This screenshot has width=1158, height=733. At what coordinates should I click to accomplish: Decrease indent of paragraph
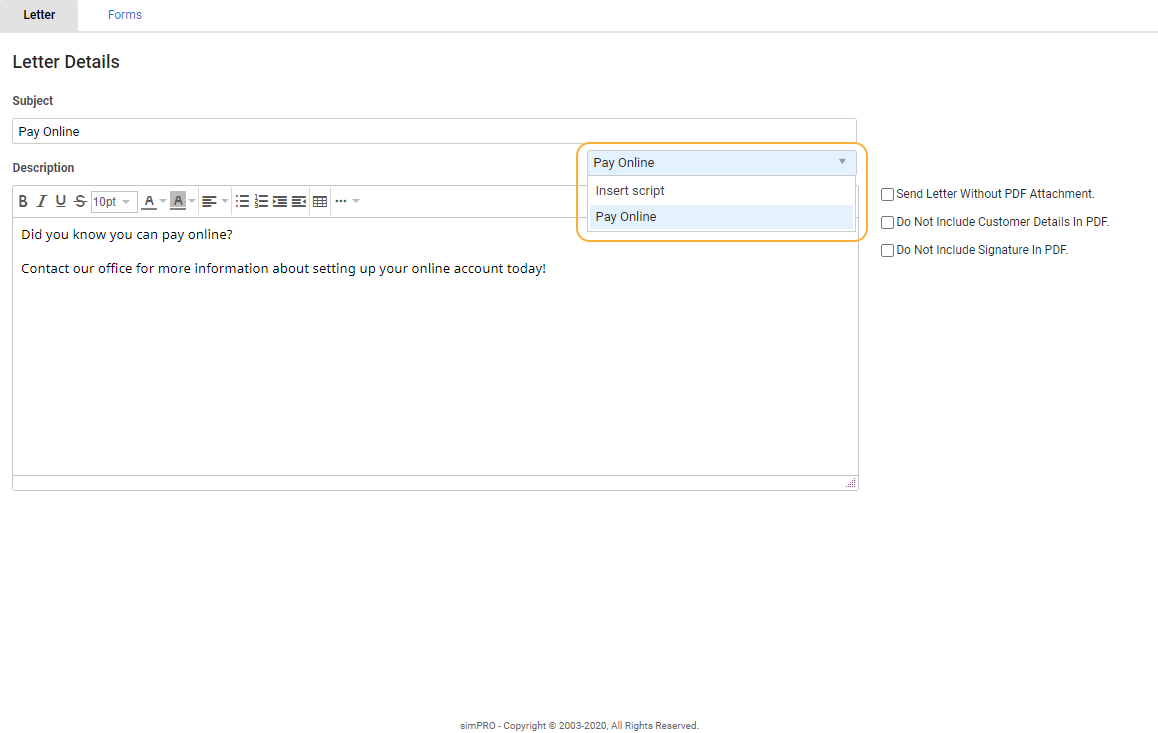[x=298, y=201]
